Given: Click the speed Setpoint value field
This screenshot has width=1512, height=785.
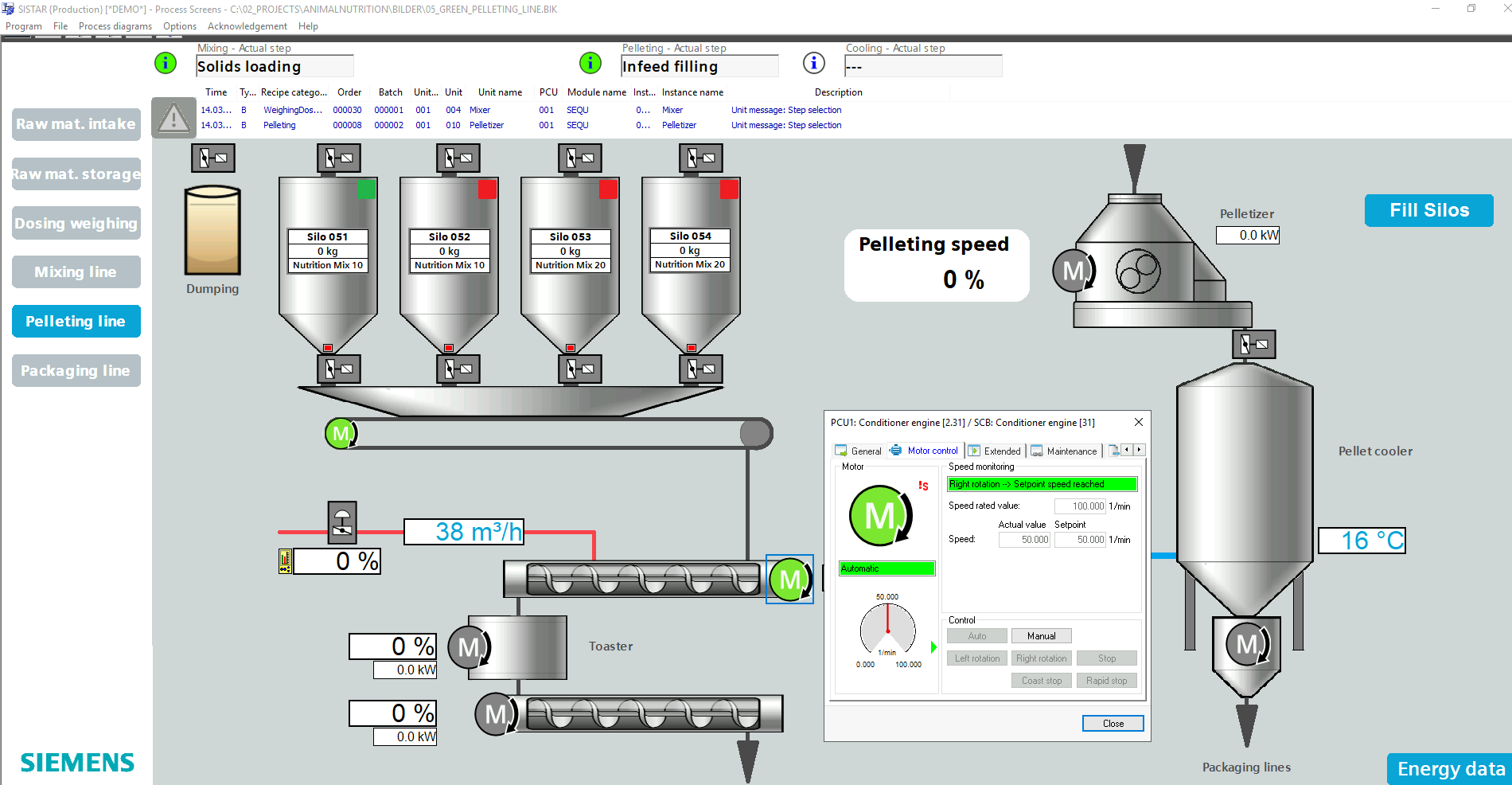Looking at the screenshot, I should pyautogui.click(x=1080, y=540).
